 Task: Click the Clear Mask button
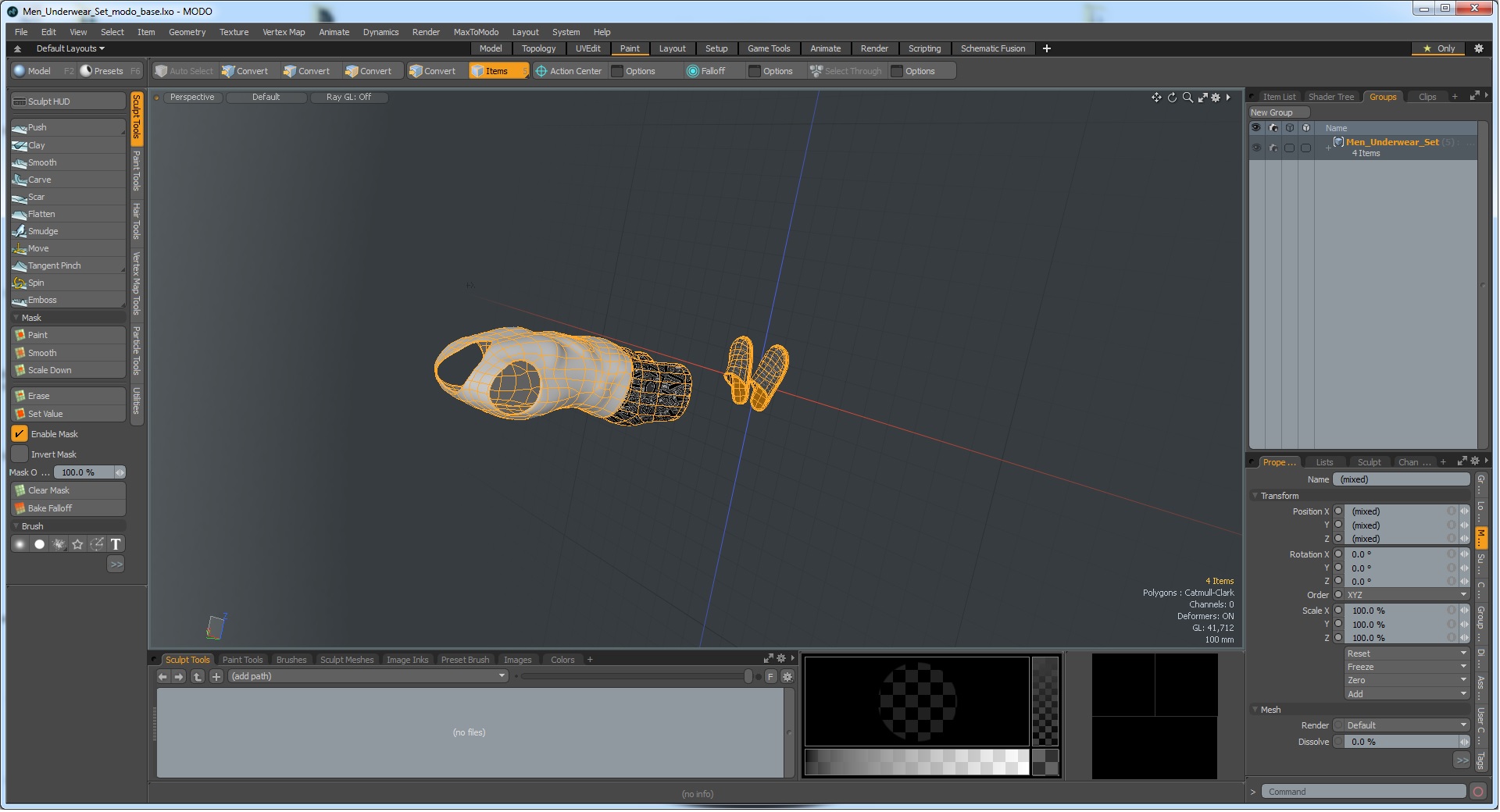(68, 490)
